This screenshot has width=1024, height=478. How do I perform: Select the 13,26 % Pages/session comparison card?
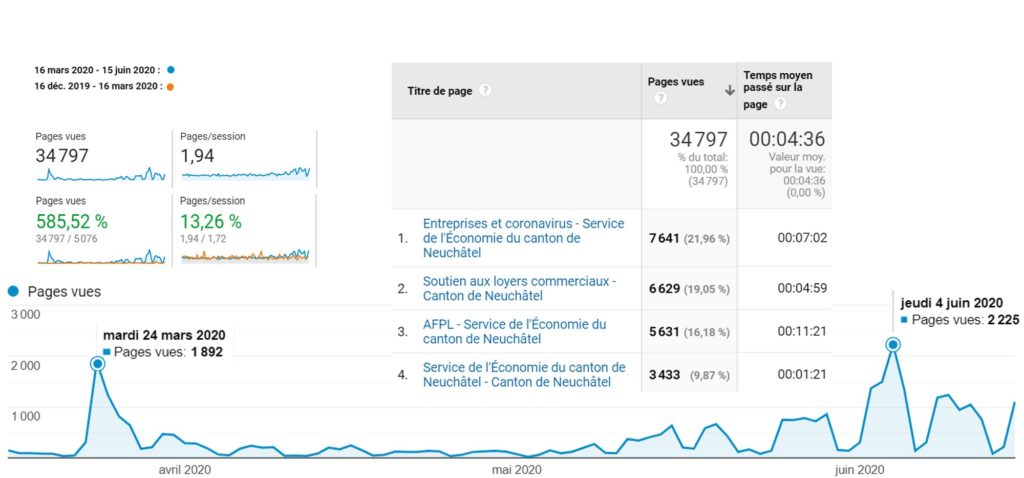click(x=245, y=230)
